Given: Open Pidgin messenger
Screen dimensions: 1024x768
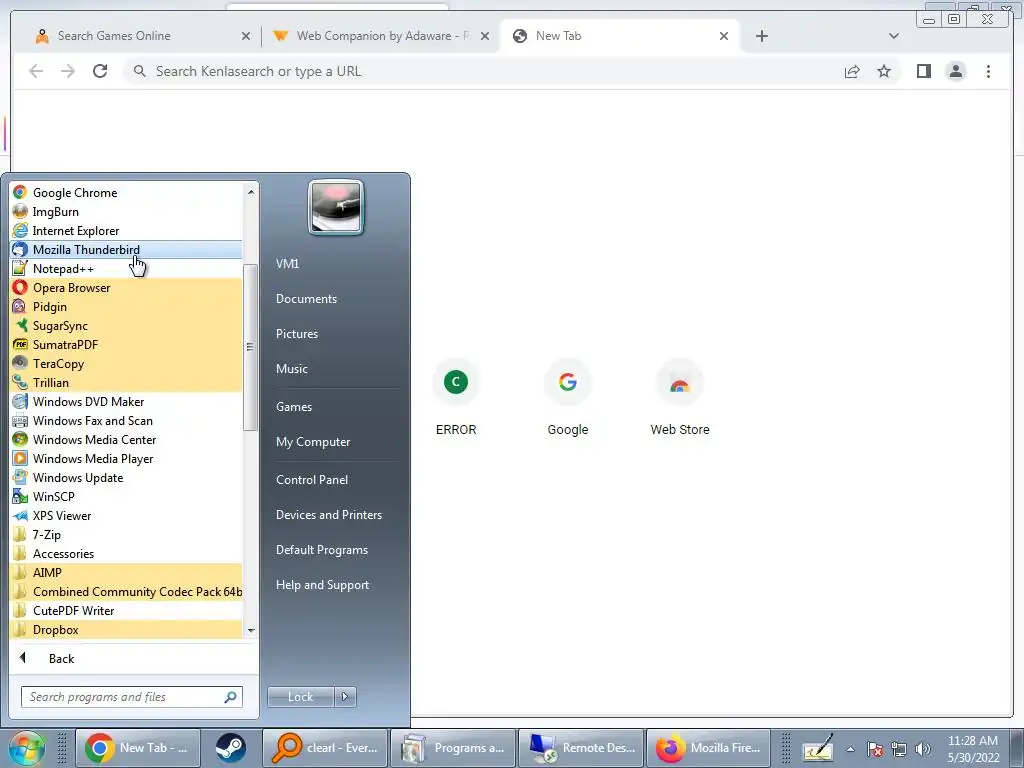Looking at the screenshot, I should [x=127, y=306].
